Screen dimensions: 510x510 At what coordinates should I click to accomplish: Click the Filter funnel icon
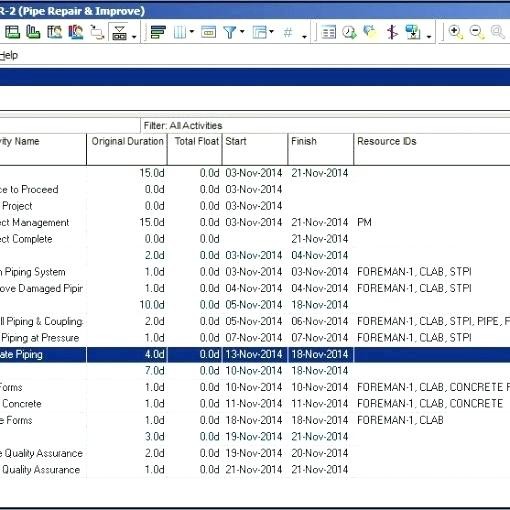pyautogui.click(x=230, y=32)
